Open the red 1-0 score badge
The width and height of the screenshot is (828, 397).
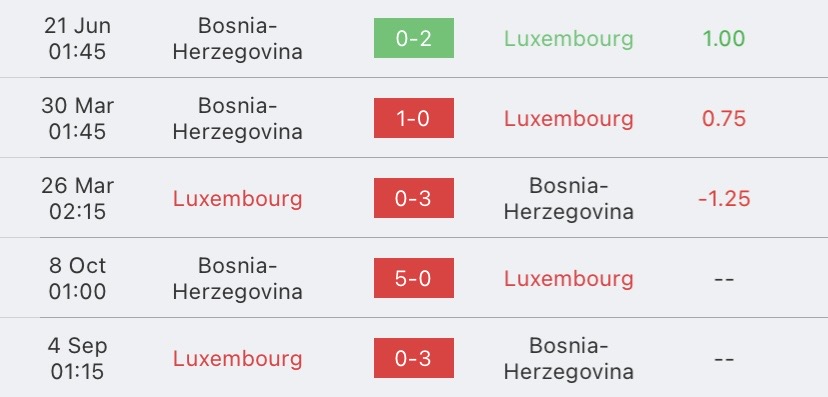(x=413, y=118)
